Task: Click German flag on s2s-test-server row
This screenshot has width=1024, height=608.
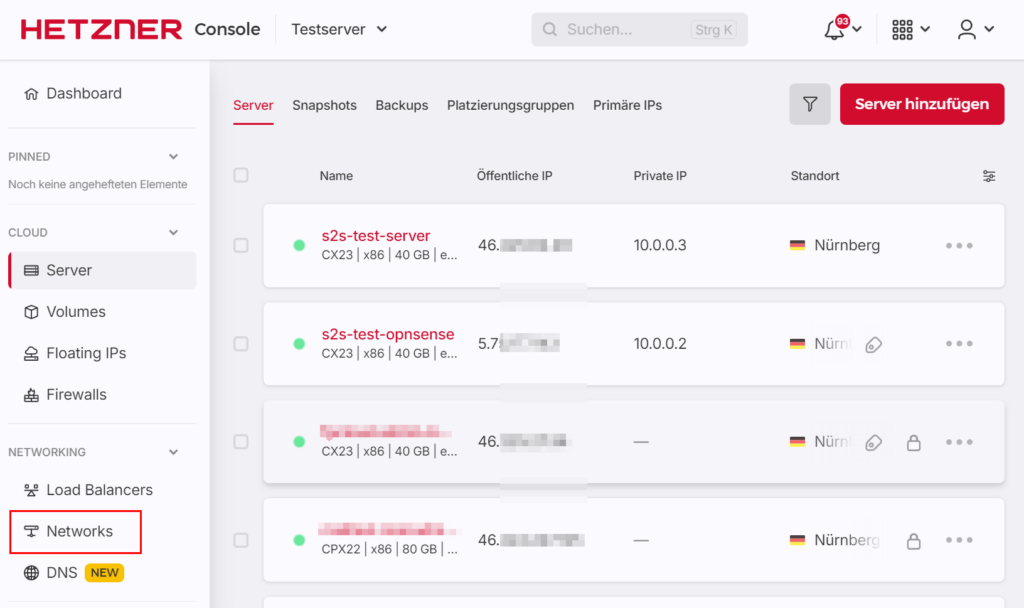Action: tap(797, 246)
